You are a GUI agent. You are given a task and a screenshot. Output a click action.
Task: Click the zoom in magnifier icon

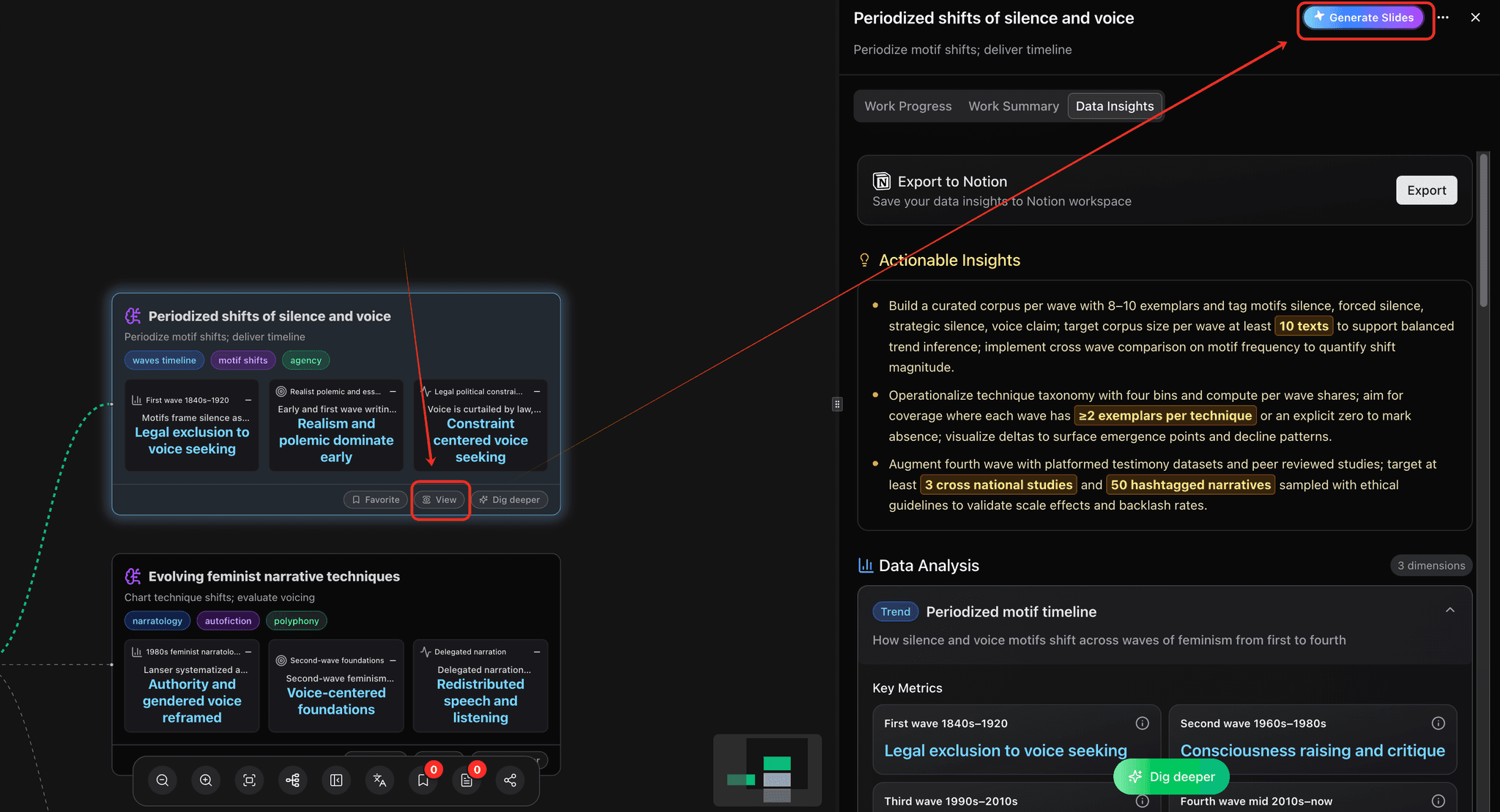click(206, 781)
